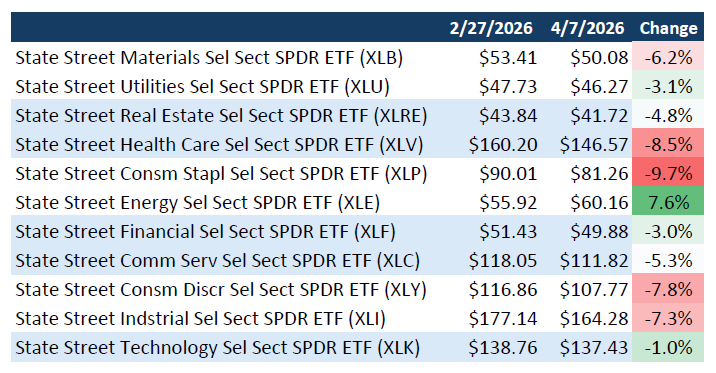Select the 2/27/2026 column header
This screenshot has height=373, width=716.
click(x=491, y=28)
